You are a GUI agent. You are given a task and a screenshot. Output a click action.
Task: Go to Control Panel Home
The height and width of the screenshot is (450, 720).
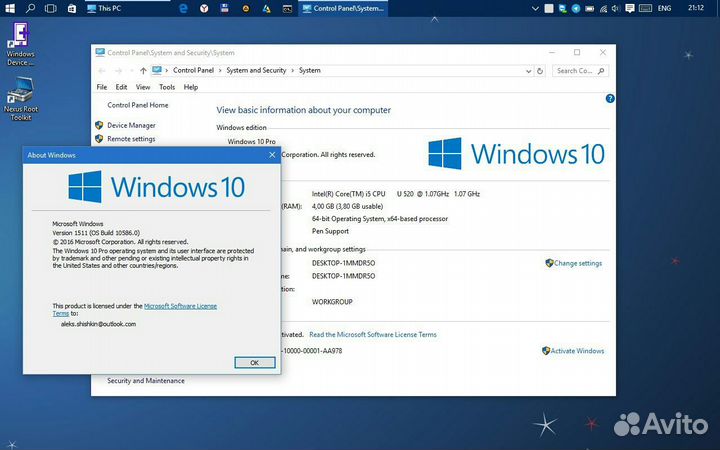click(138, 105)
